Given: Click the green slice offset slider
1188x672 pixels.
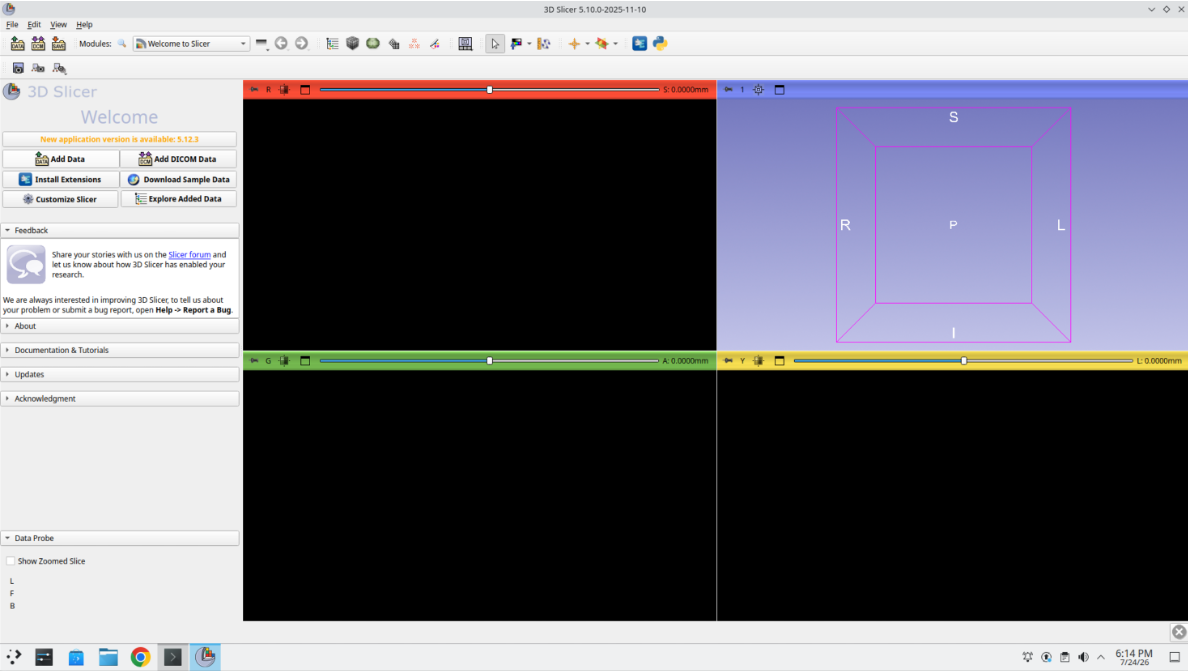Looking at the screenshot, I should point(489,361).
